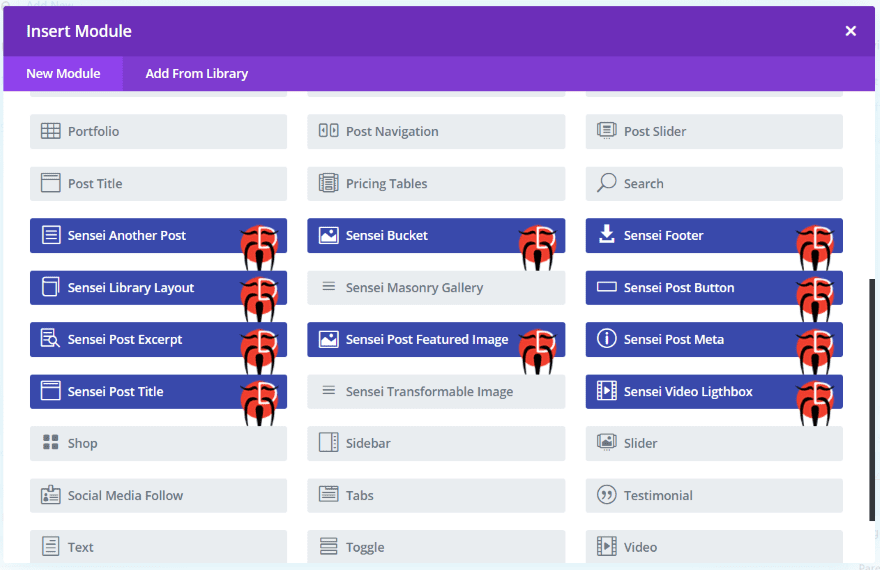Click the Pricing Tables icon
Image resolution: width=880 pixels, height=570 pixels.
point(328,183)
